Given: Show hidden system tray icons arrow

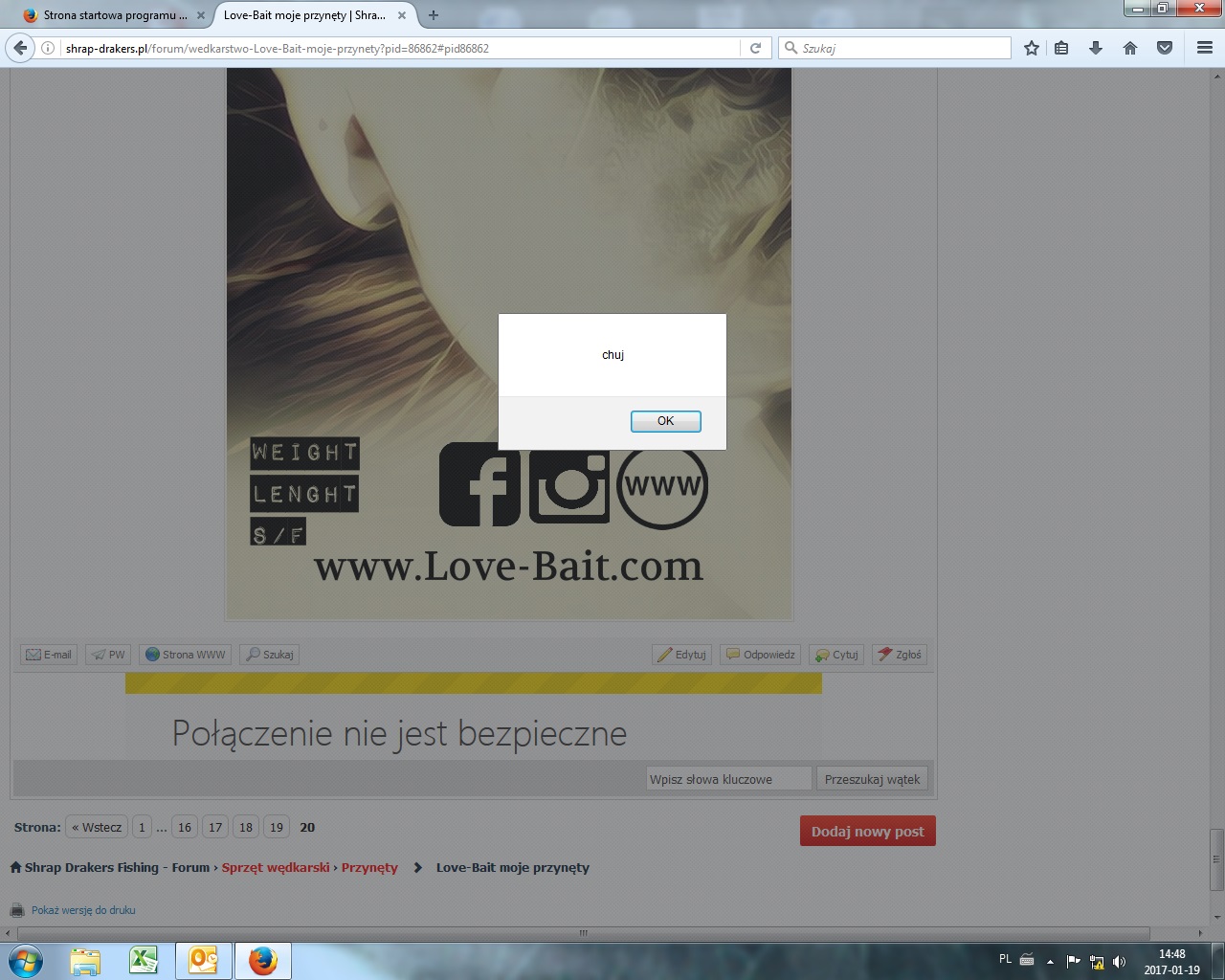Looking at the screenshot, I should click(x=1050, y=961).
